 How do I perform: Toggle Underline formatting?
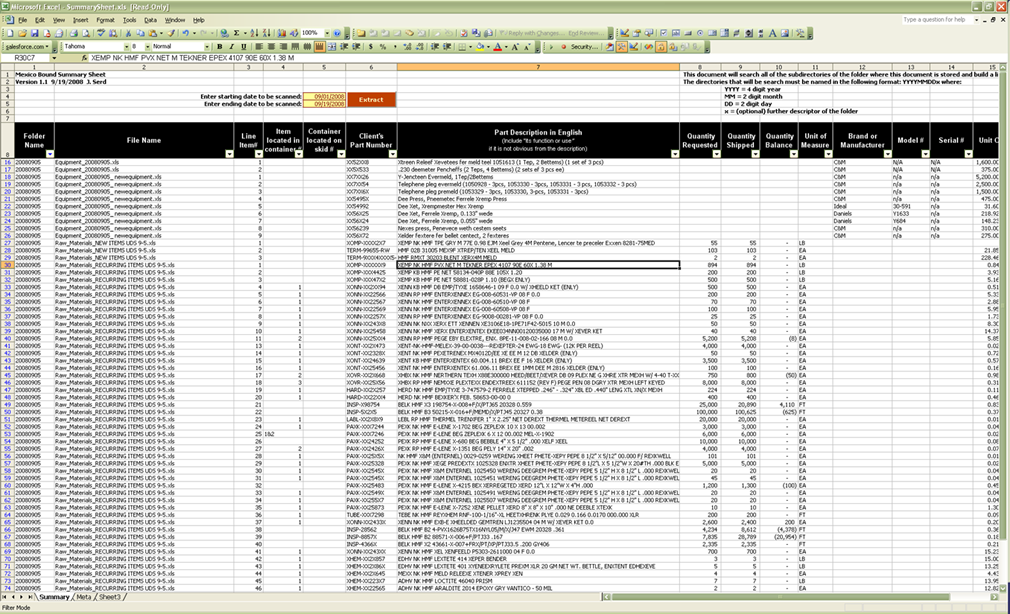tap(243, 46)
